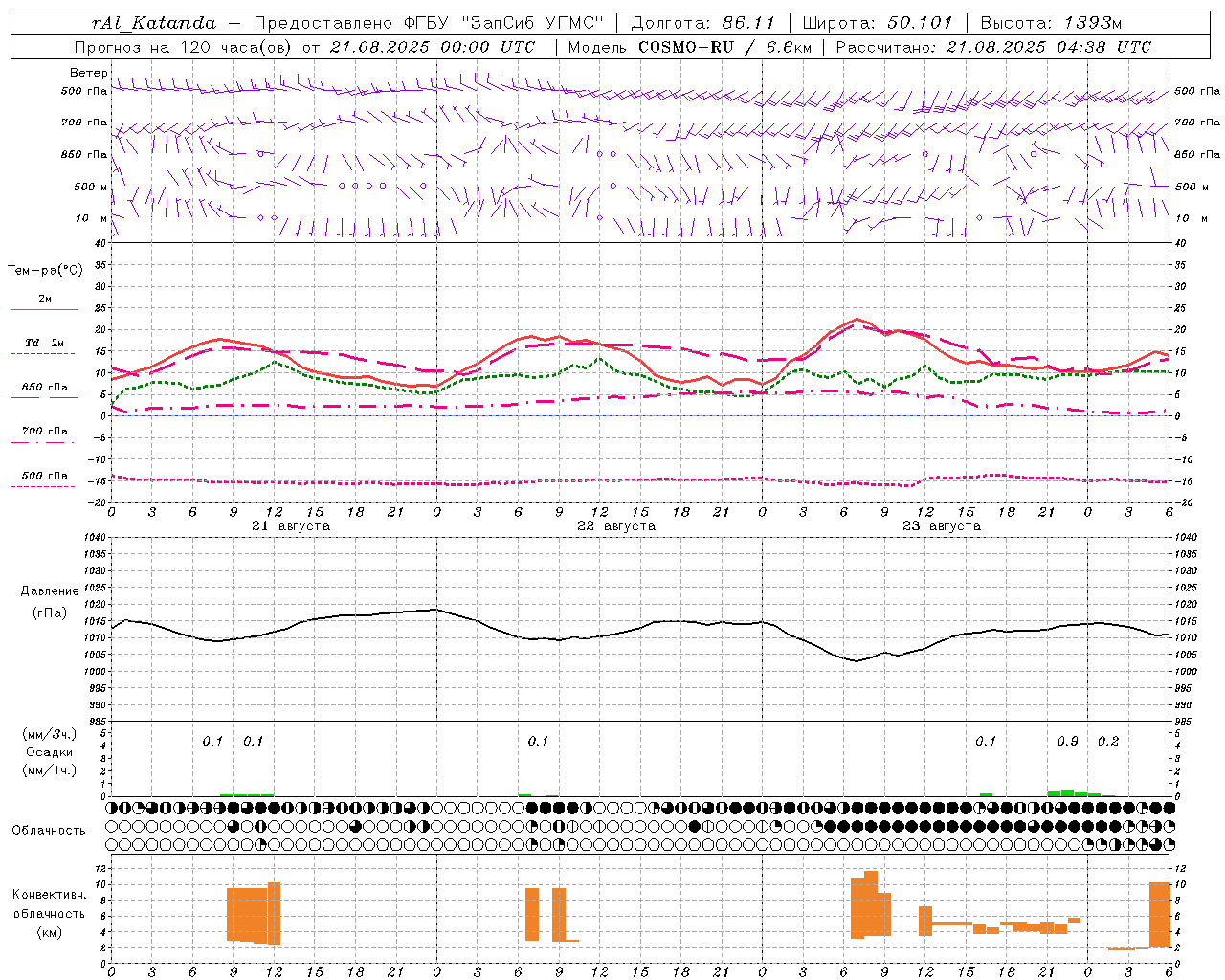
Task: Click the 2м temperature legend entry
Action: click(45, 300)
